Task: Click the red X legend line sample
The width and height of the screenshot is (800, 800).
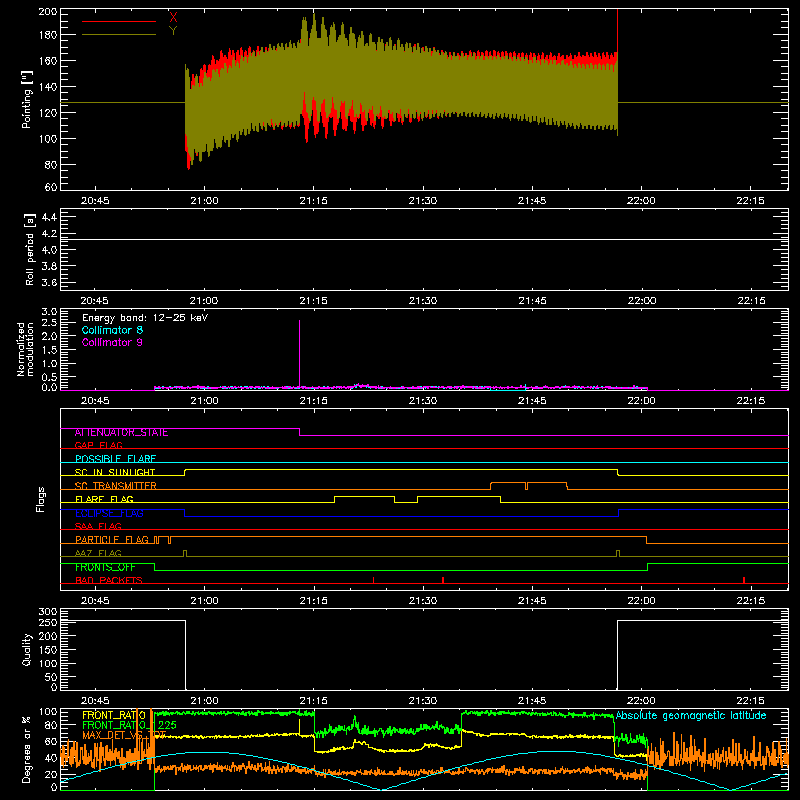Action: (x=119, y=21)
